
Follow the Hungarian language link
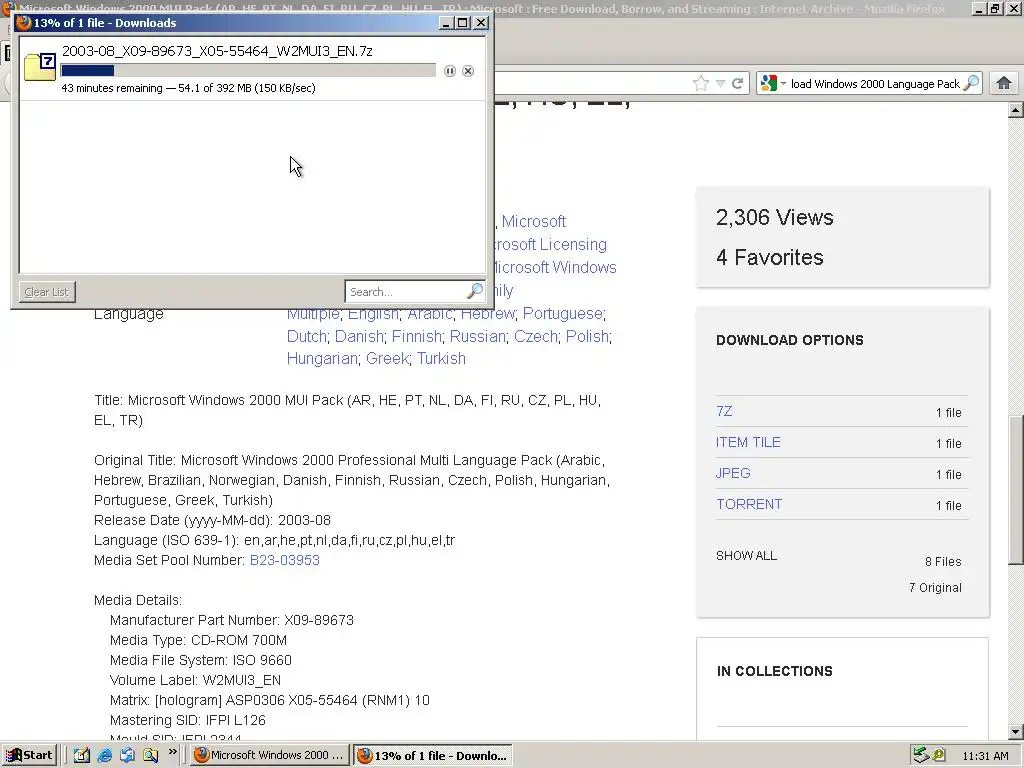tap(322, 359)
